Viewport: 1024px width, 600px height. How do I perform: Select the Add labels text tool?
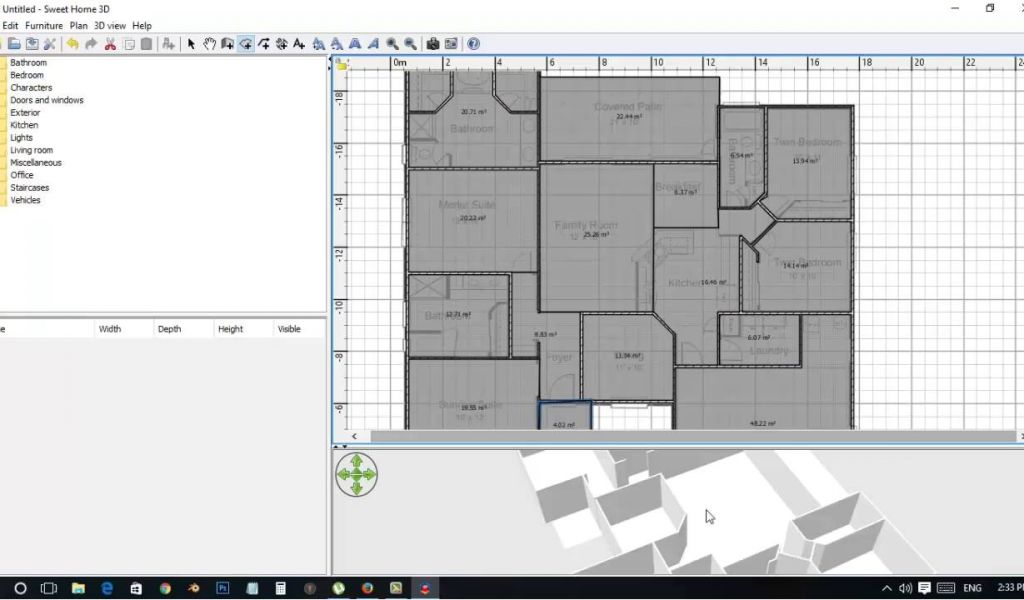(300, 44)
